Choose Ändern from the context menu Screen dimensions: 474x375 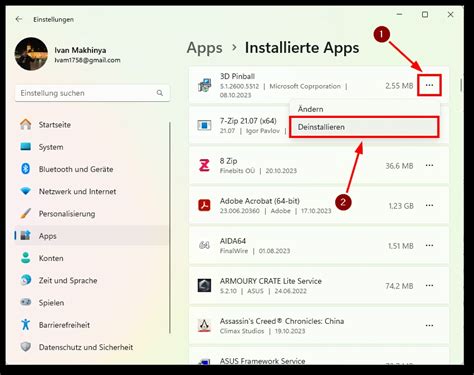coord(365,109)
